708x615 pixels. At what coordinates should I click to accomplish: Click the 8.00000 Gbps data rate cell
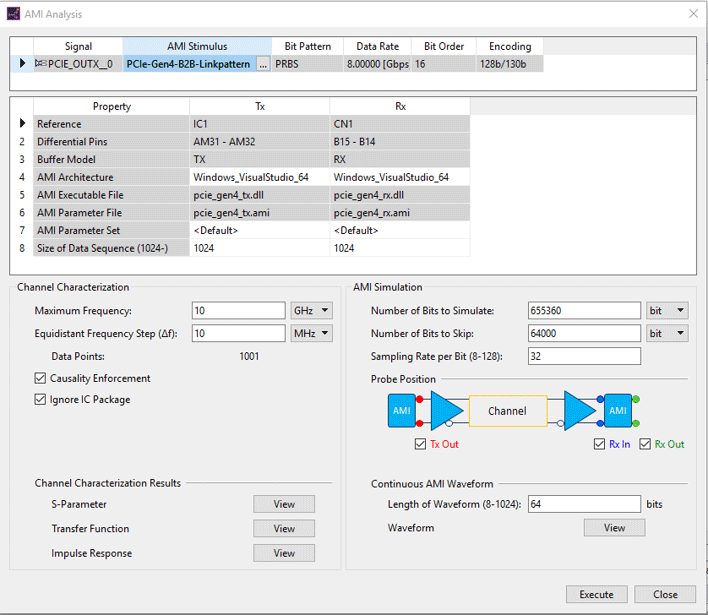377,64
